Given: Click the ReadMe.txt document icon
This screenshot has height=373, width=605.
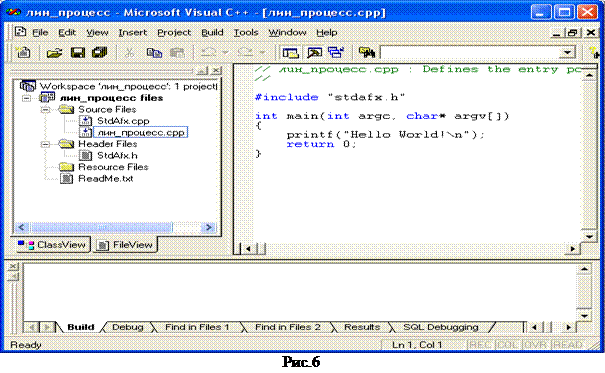Looking at the screenshot, I should 67,179.
